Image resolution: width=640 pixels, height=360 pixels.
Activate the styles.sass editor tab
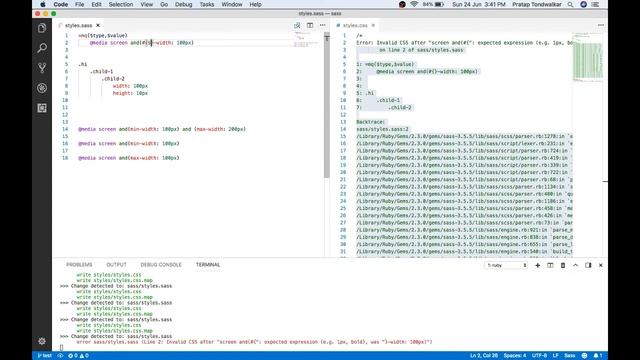pyautogui.click(x=78, y=25)
